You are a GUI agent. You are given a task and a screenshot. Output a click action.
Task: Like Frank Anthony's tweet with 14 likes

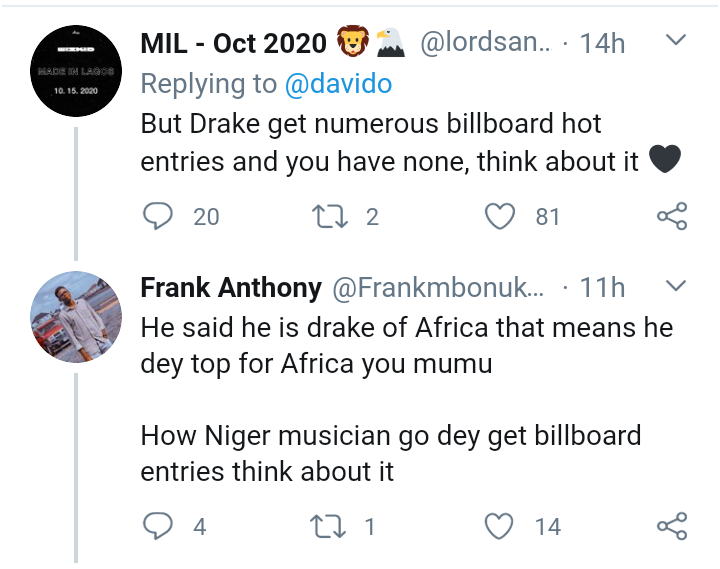point(499,526)
